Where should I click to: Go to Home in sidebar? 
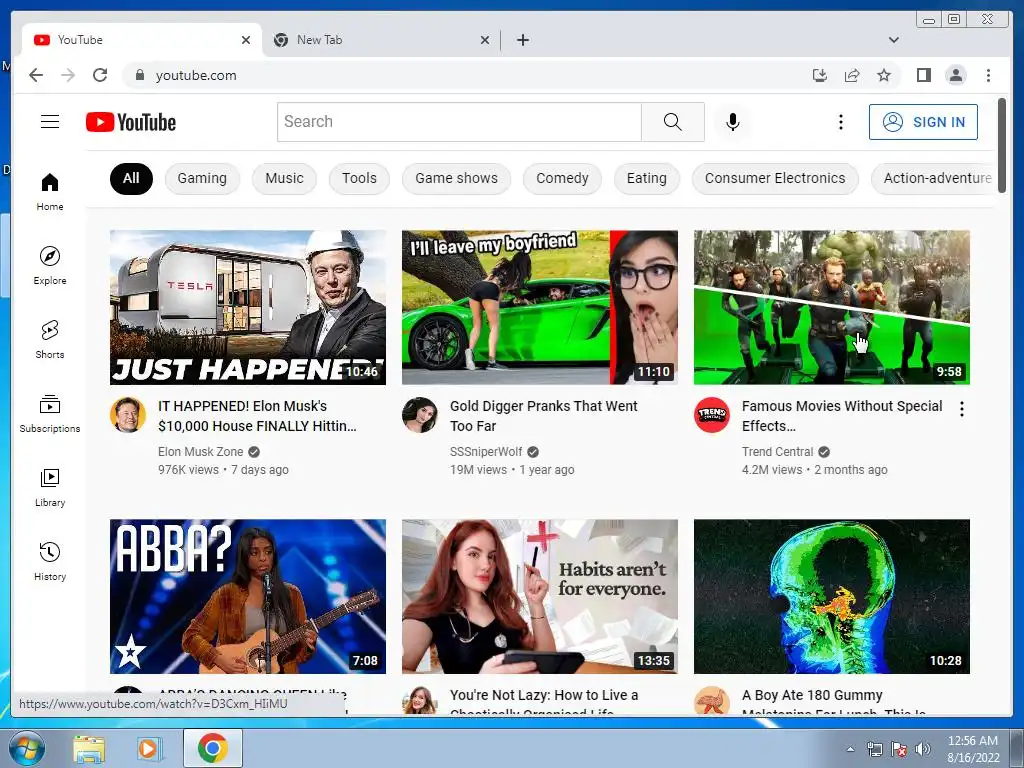(50, 191)
